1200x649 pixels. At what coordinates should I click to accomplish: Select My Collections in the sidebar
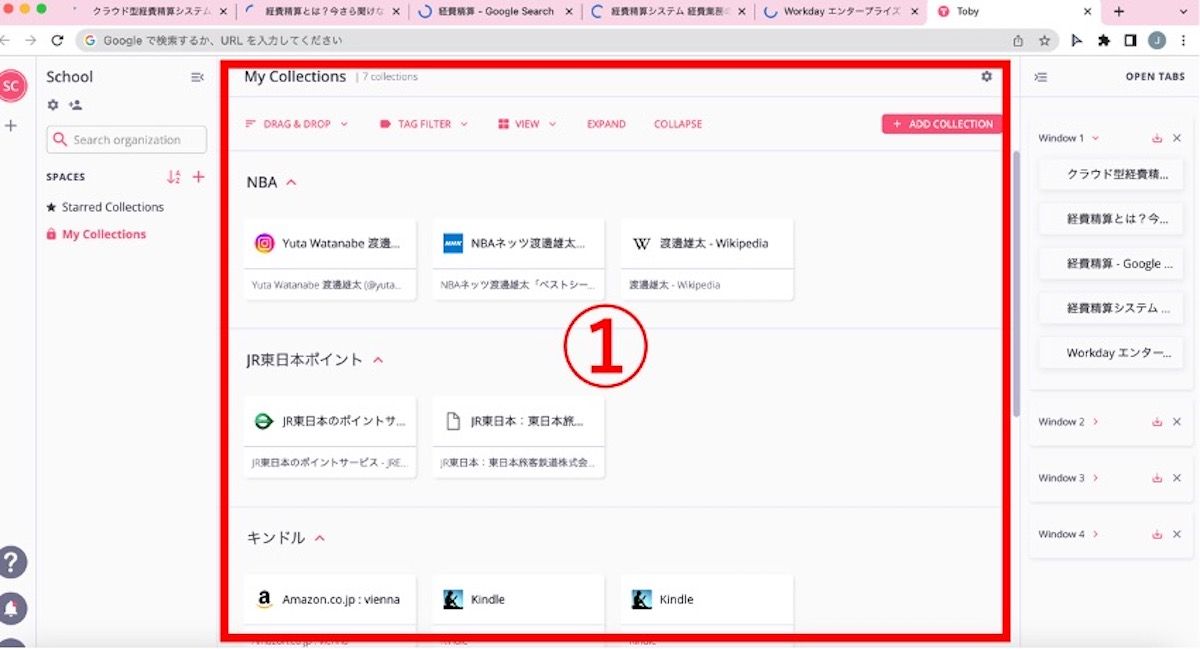[96, 234]
